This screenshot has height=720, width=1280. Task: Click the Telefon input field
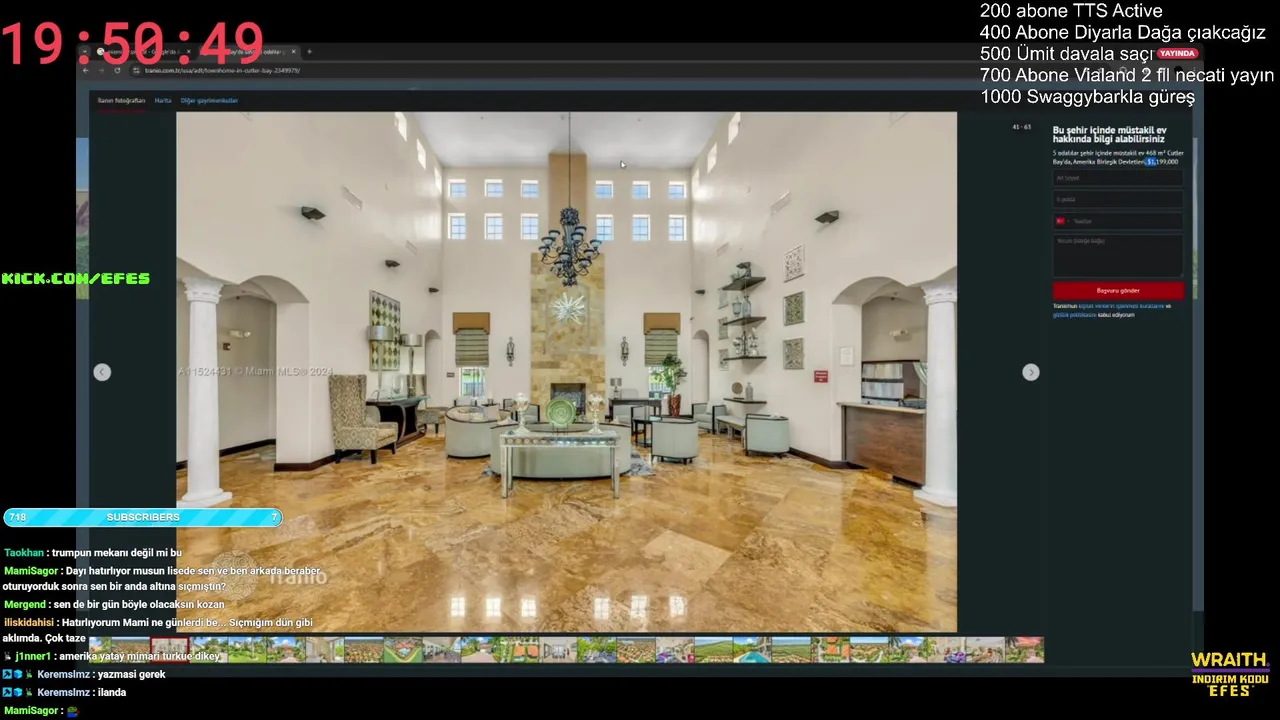1118,221
